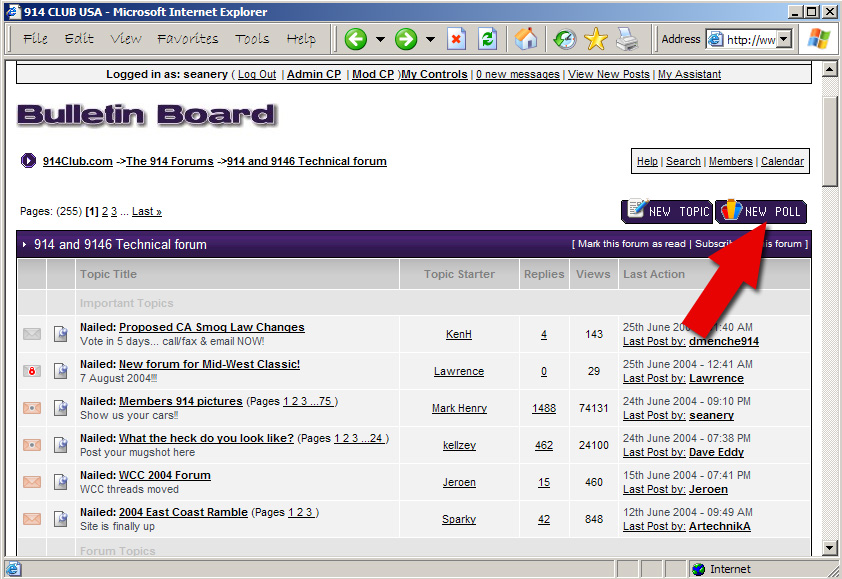The width and height of the screenshot is (842, 579).
Task: Click the Print icon in toolbar
Action: point(627,39)
